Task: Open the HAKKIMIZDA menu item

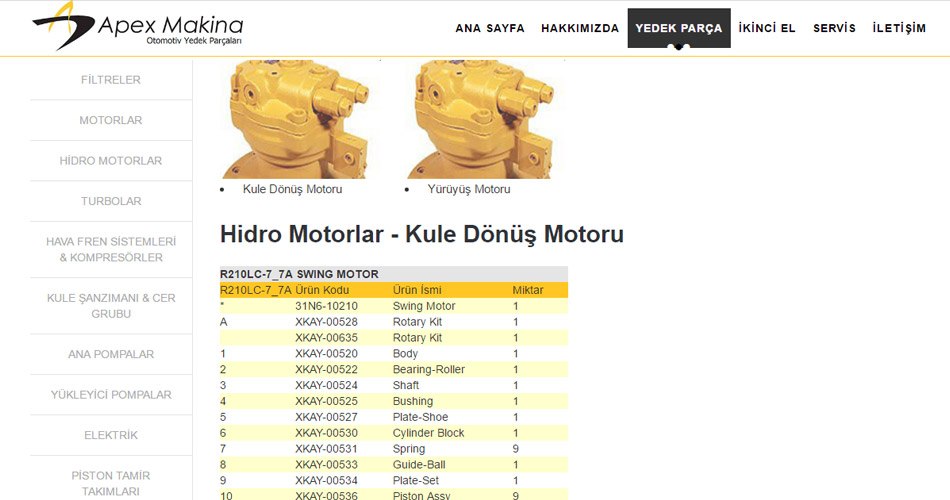Action: pos(580,28)
